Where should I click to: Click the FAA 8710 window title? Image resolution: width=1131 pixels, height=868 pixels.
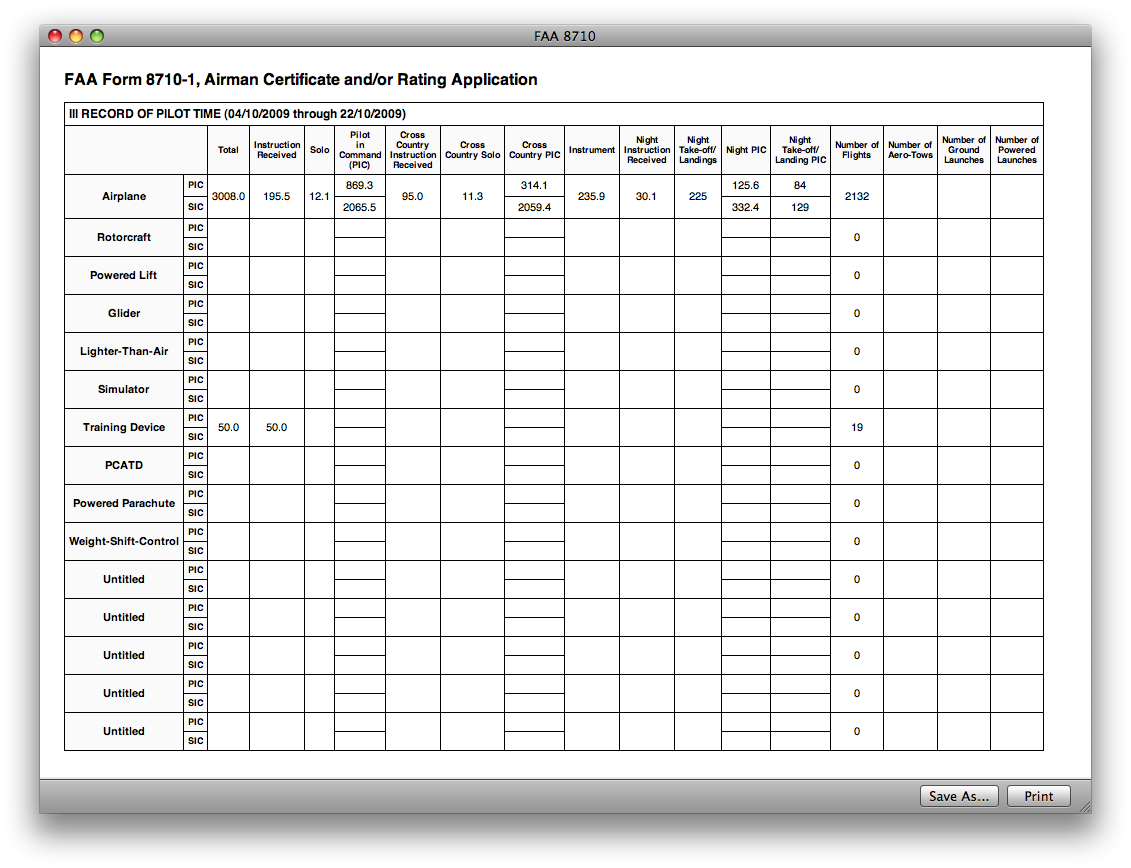[565, 36]
